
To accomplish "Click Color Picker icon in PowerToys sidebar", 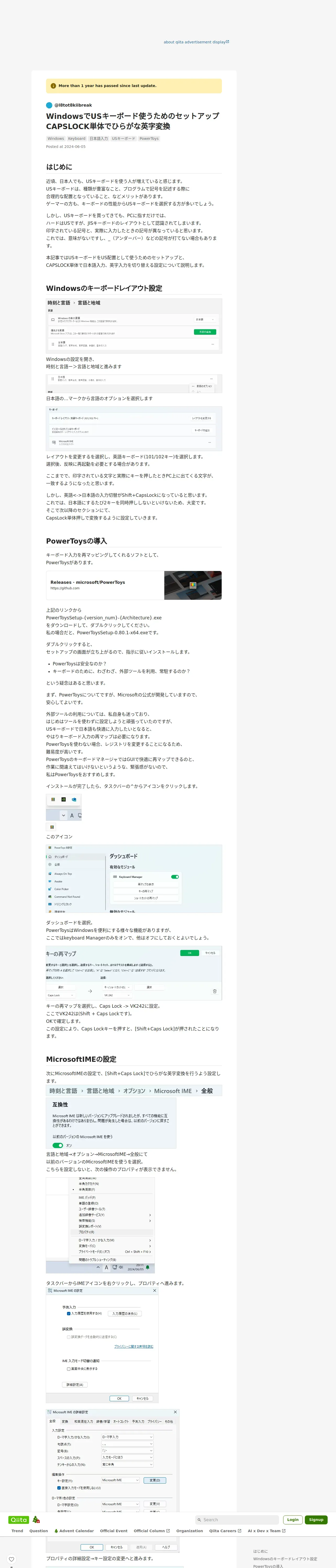I will (x=50, y=889).
